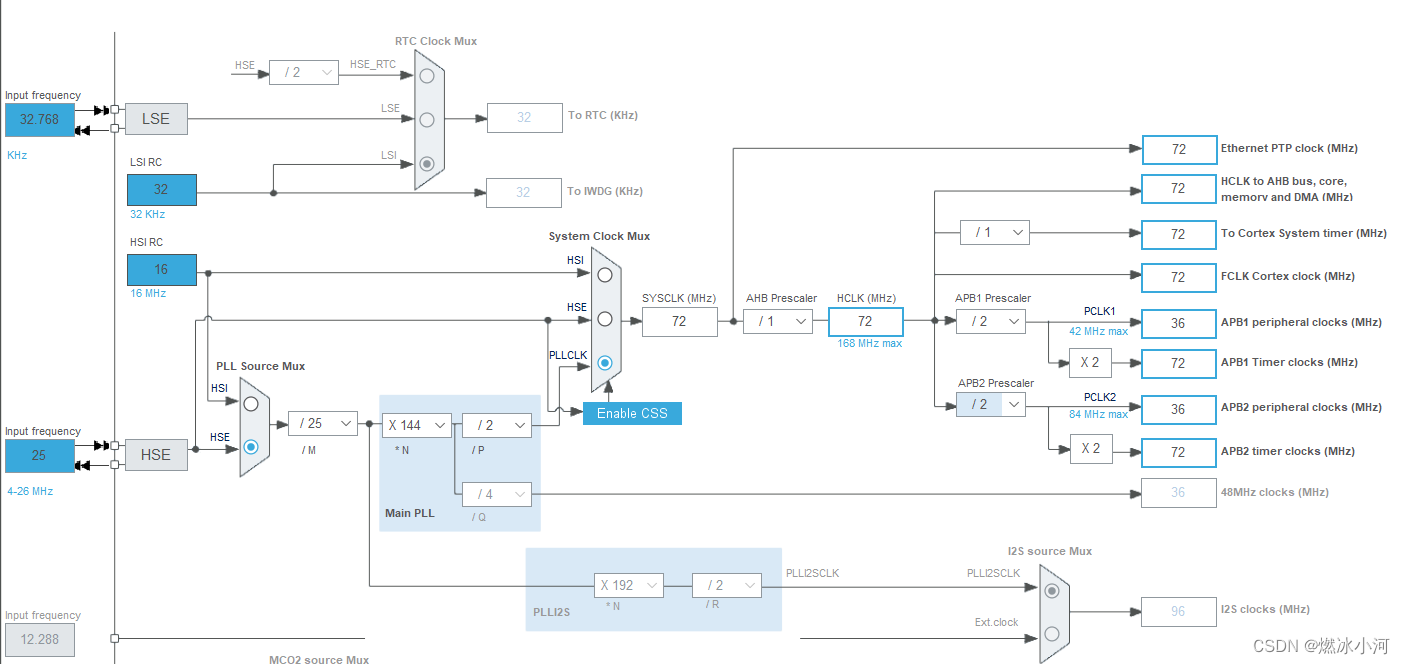The height and width of the screenshot is (664, 1405).
Task: Open the AHB Prescaler /1 dropdown
Action: click(x=778, y=321)
